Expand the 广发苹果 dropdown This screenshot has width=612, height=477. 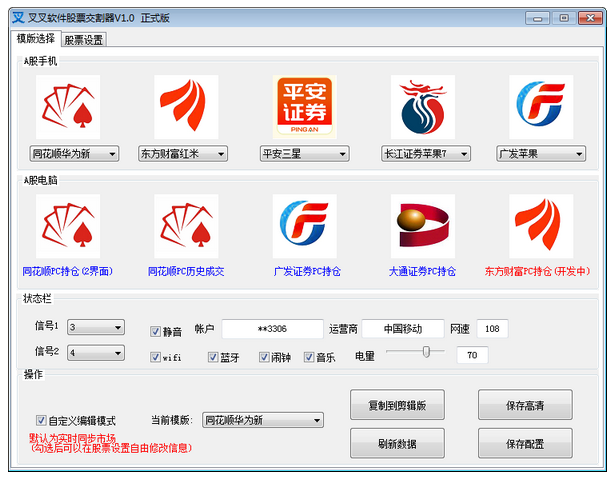point(541,154)
